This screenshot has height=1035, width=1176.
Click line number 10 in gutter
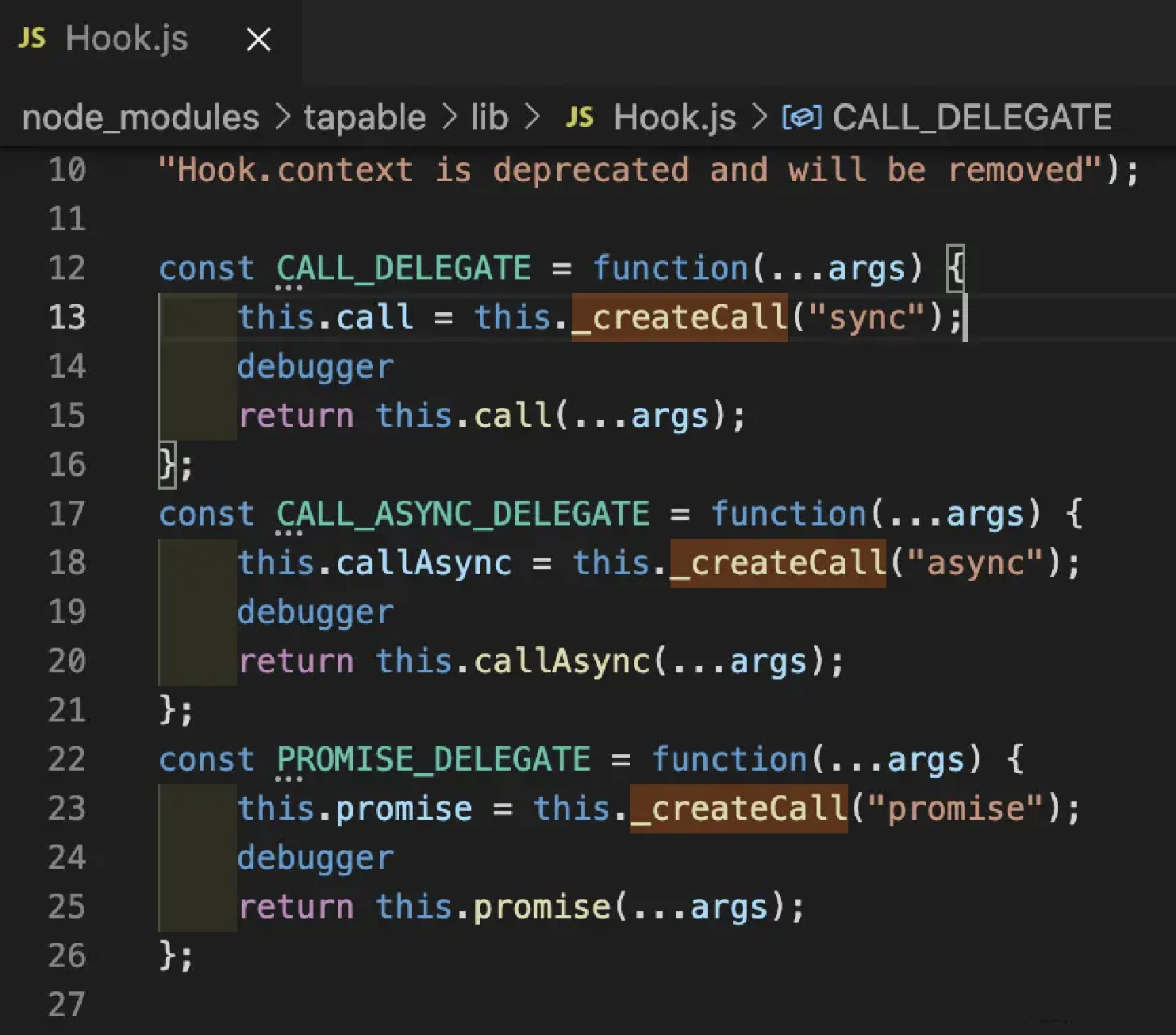pos(67,170)
